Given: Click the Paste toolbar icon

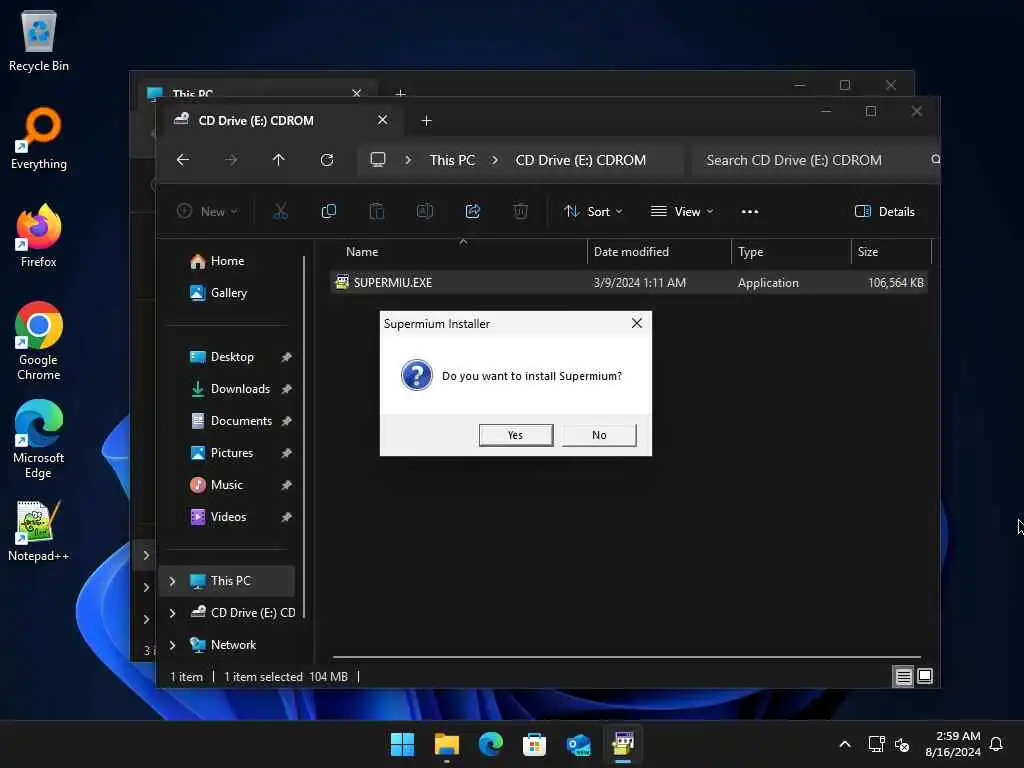Looking at the screenshot, I should coord(377,212).
